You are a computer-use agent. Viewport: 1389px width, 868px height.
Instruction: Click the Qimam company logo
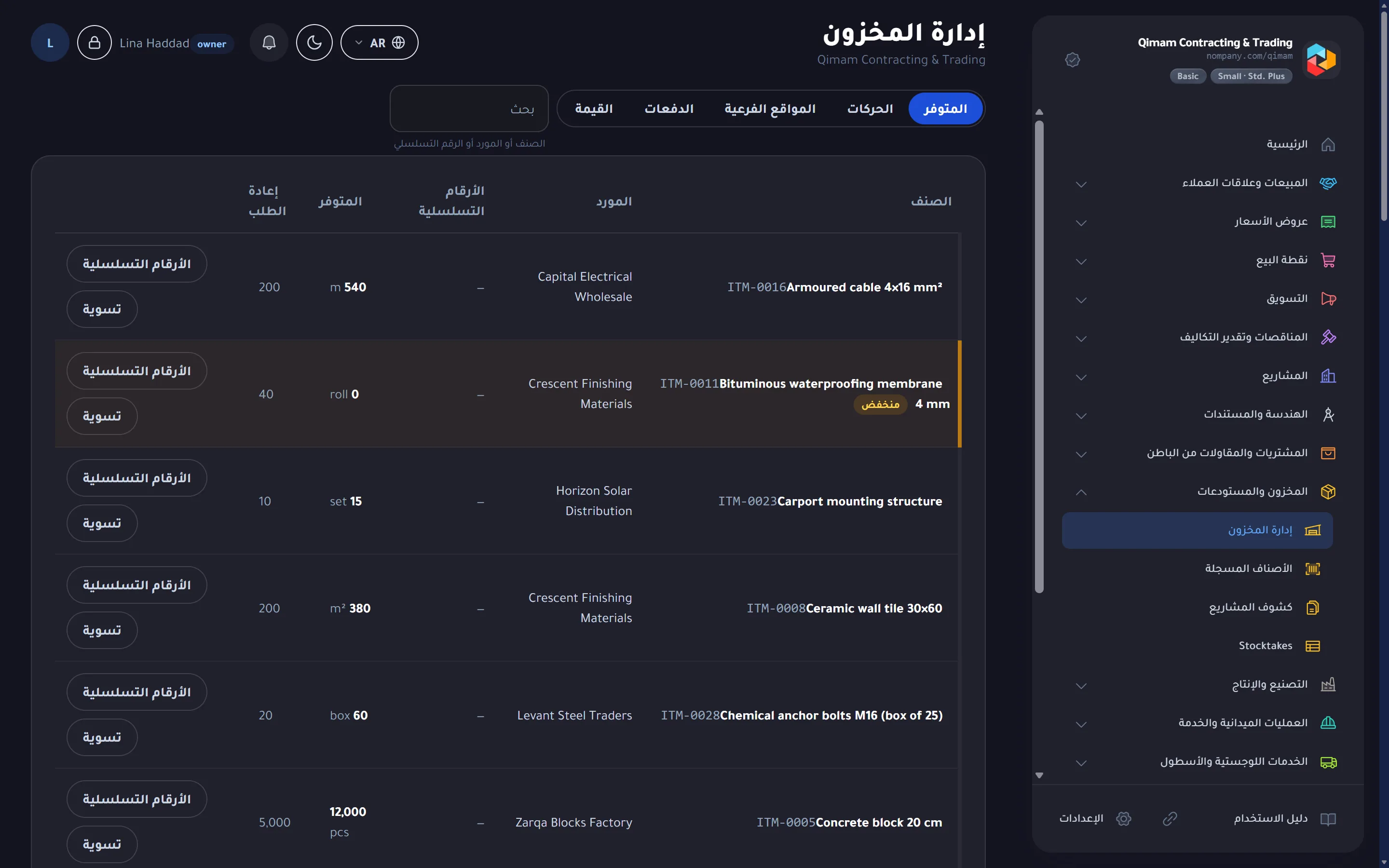tap(1321, 60)
